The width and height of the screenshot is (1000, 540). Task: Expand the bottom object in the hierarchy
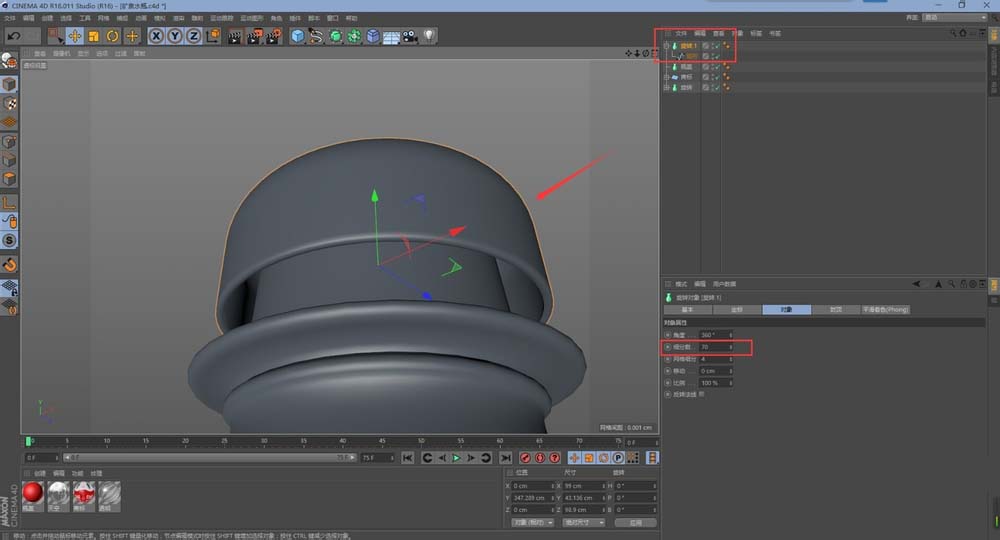pyautogui.click(x=665, y=87)
